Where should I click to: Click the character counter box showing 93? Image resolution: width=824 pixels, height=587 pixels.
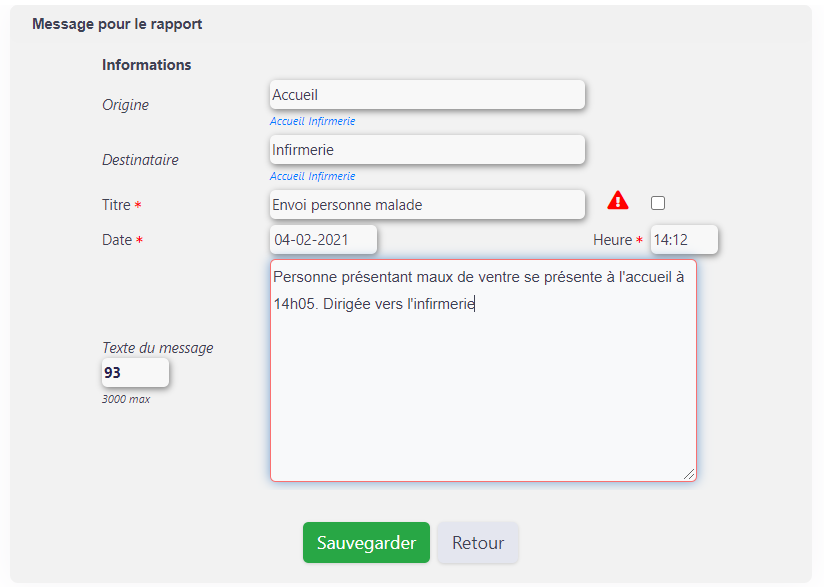pos(136,373)
